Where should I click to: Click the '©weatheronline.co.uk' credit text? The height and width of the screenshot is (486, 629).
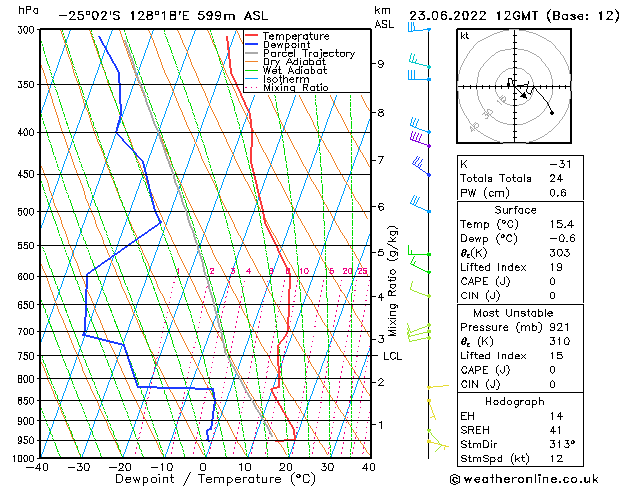[524, 479]
